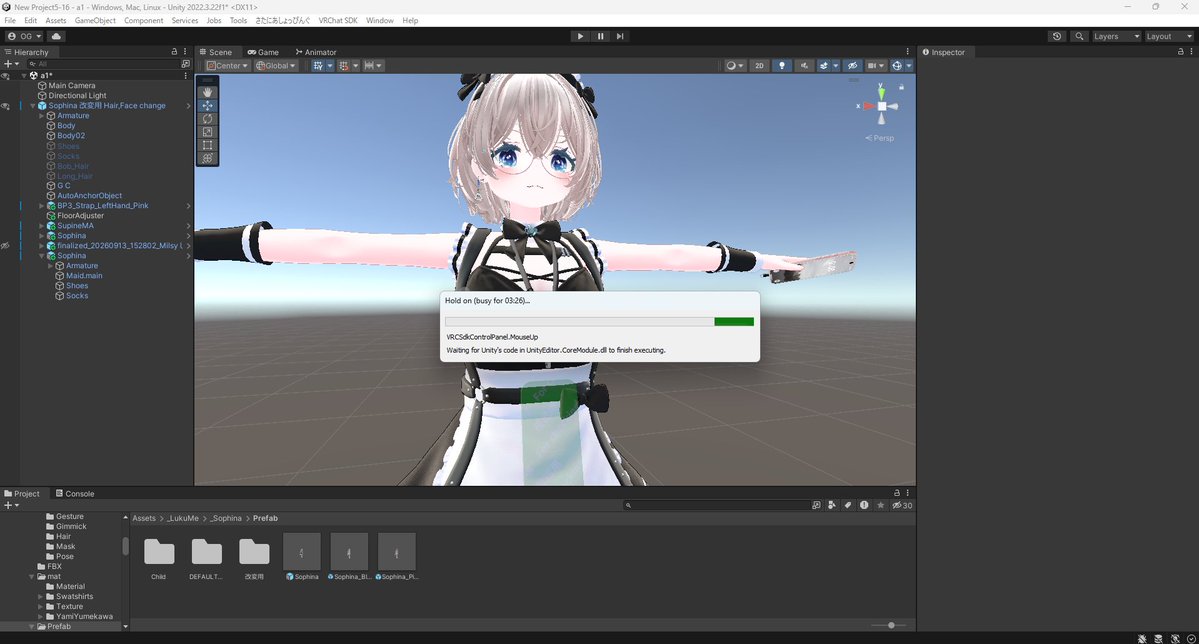Image resolution: width=1199 pixels, height=644 pixels.
Task: Open the Window menu
Action: click(379, 21)
